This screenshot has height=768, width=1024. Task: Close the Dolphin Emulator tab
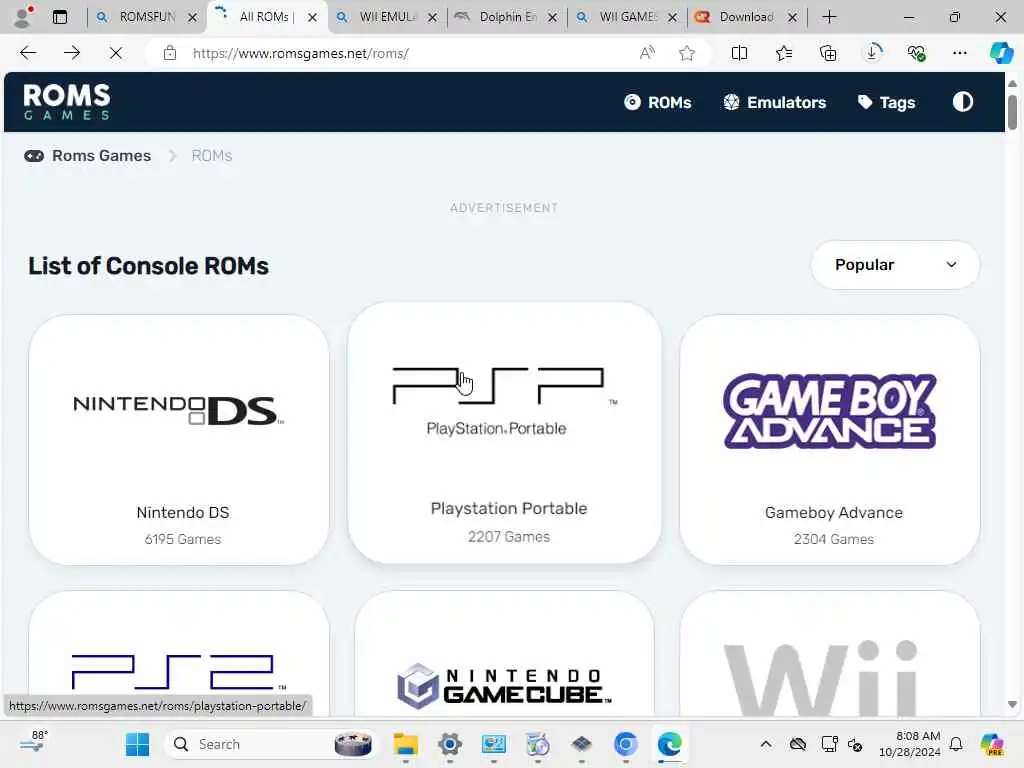click(x=552, y=18)
